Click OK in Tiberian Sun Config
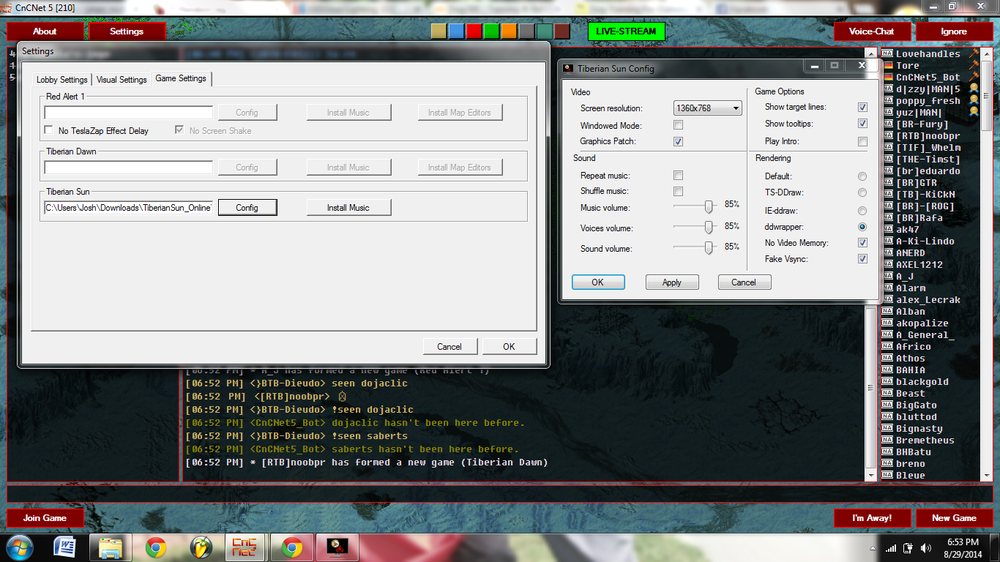The width and height of the screenshot is (1000, 562). (x=598, y=282)
